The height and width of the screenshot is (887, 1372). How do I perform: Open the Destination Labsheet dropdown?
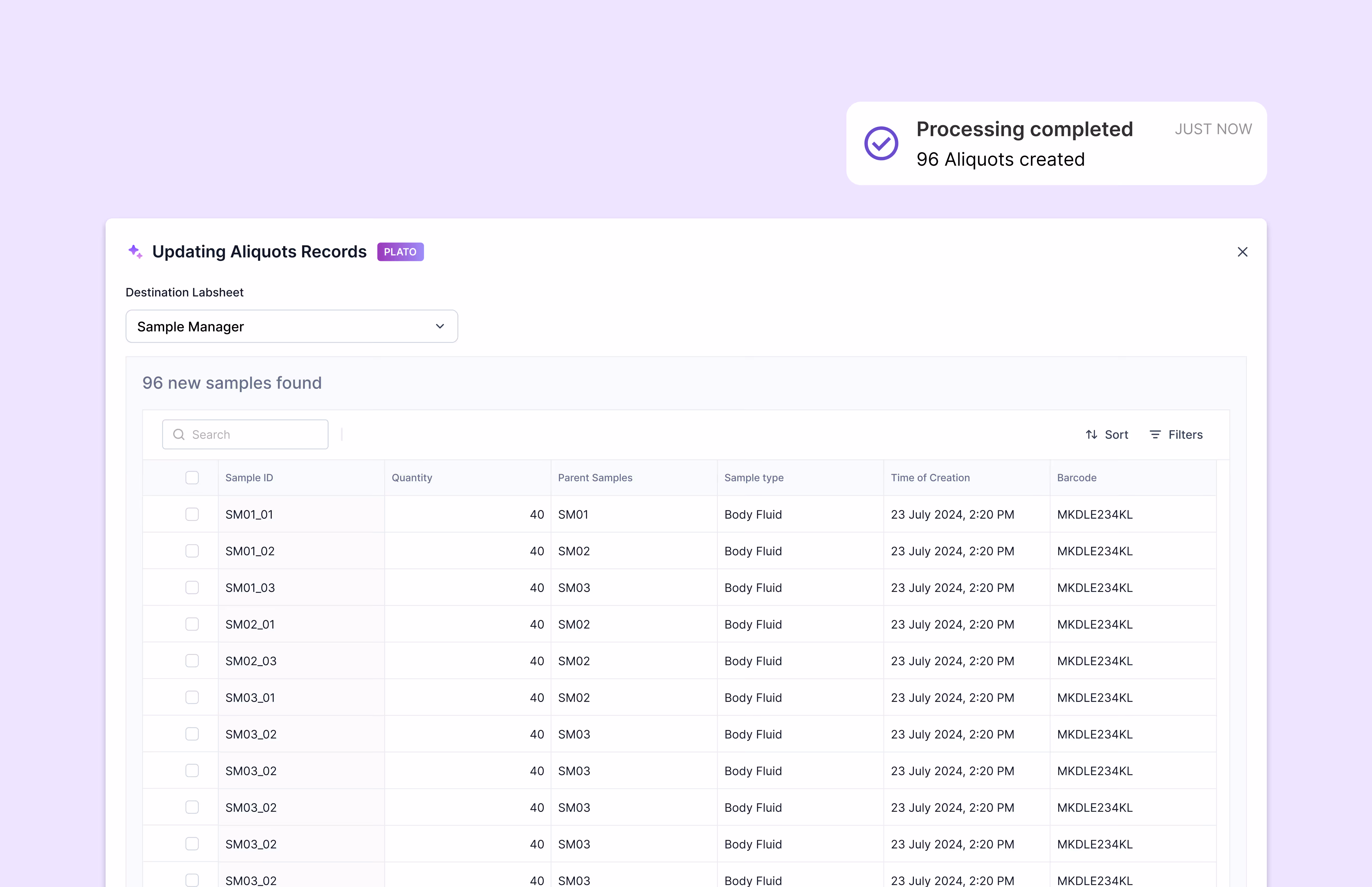tap(291, 327)
